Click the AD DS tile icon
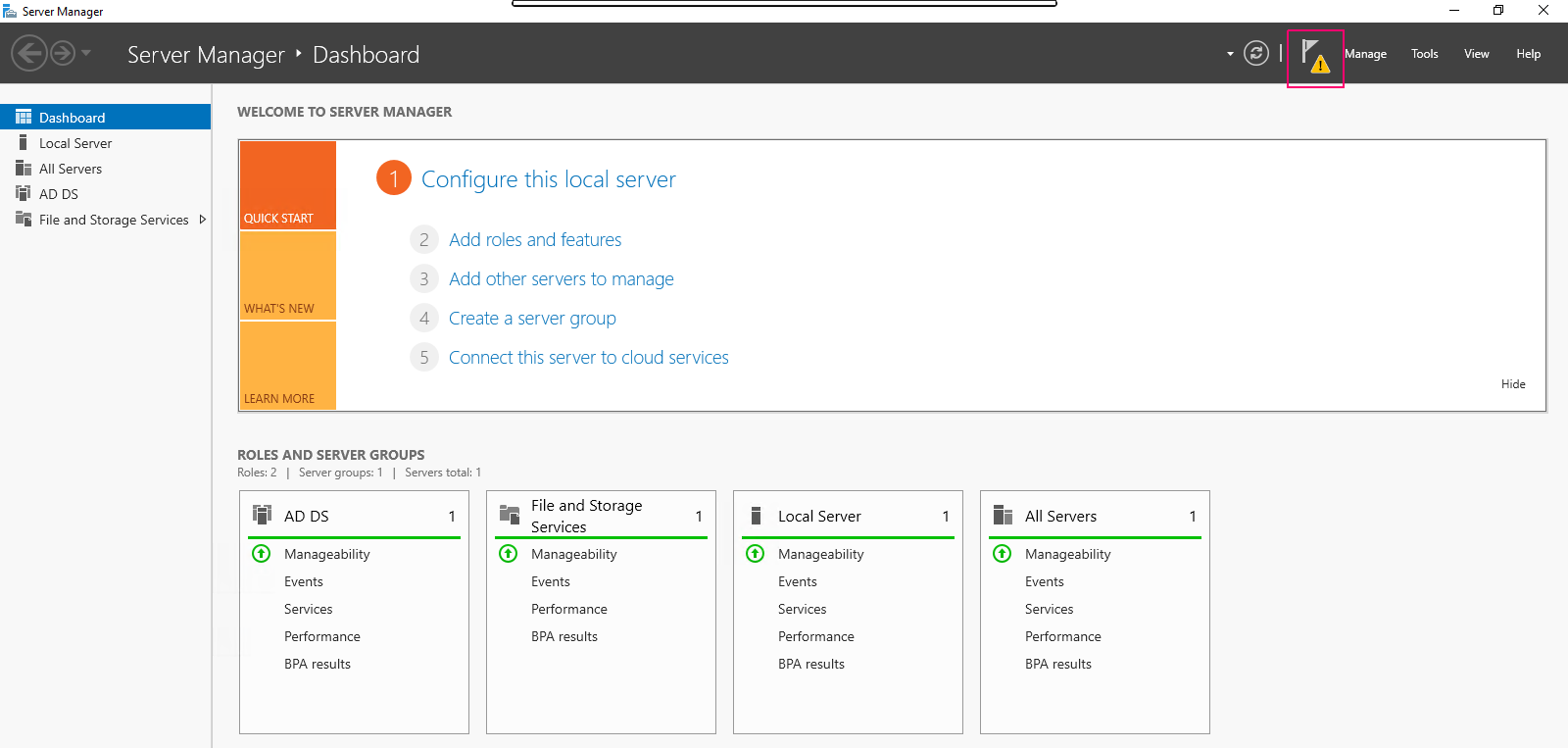This screenshot has height=748, width=1568. click(262, 515)
